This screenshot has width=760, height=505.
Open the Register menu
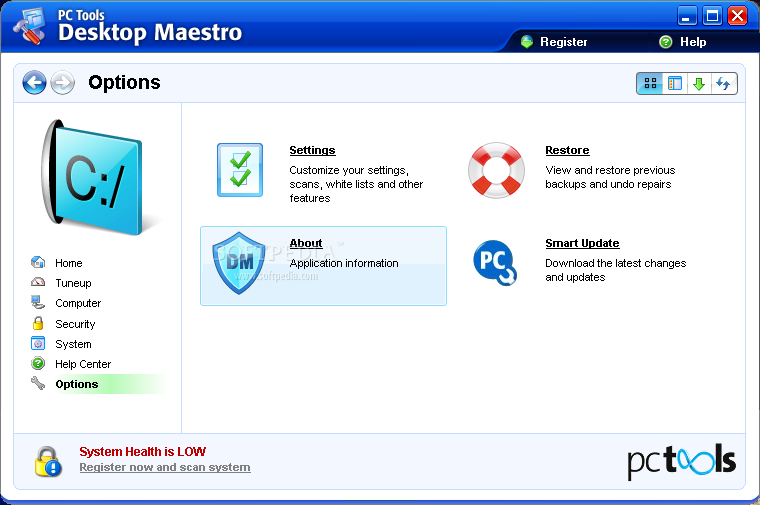coord(563,42)
